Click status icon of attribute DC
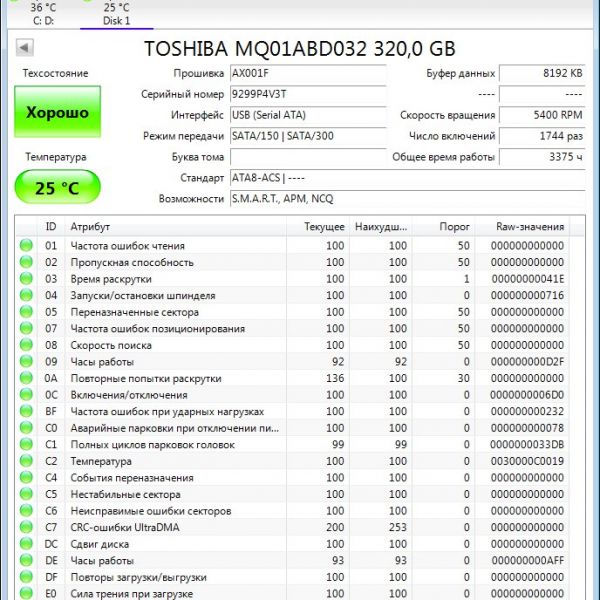600x600 pixels. click(x=26, y=544)
